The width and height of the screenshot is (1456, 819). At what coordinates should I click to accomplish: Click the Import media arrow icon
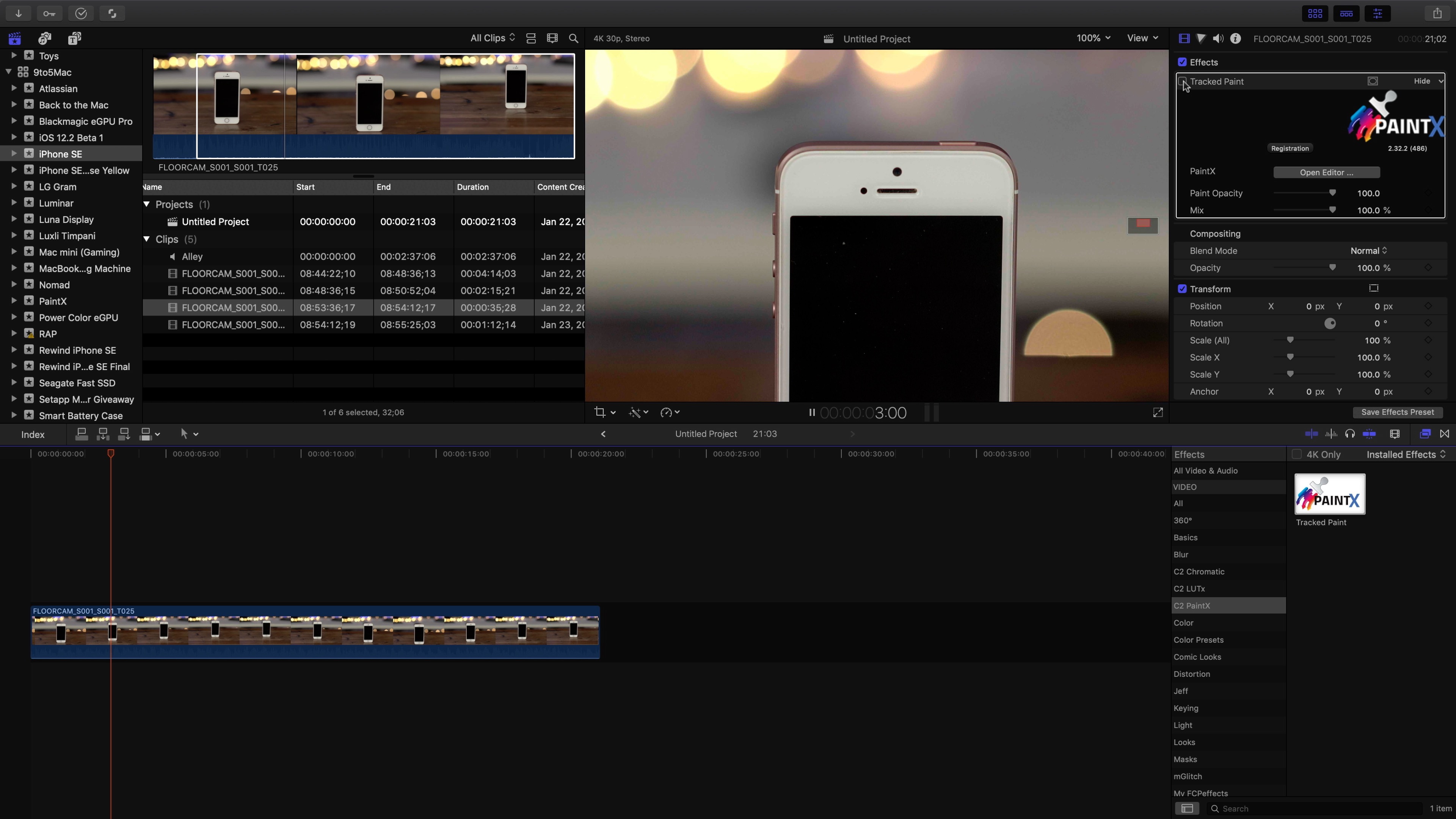click(x=18, y=14)
